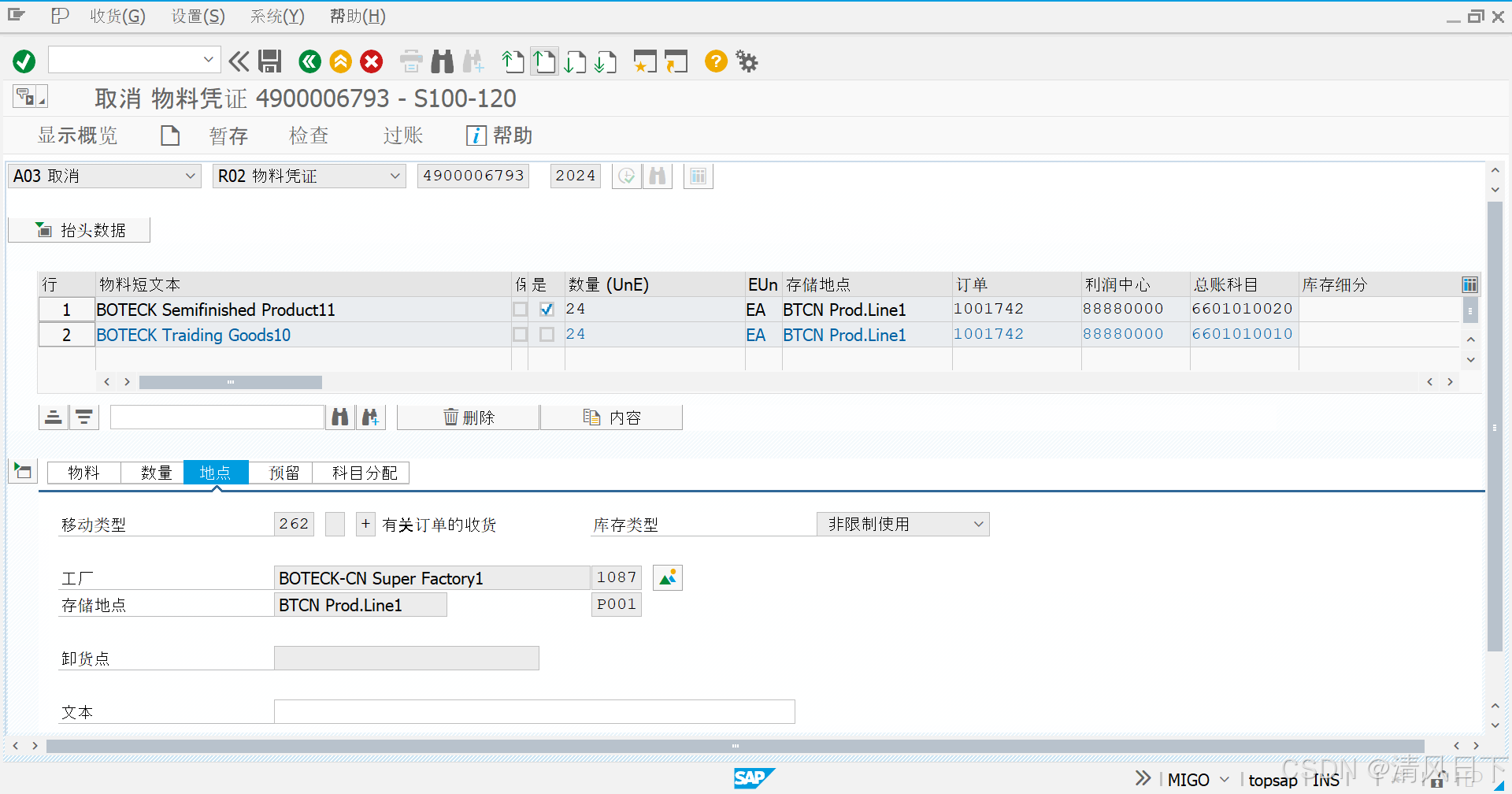
Task: Click the green Back arrow icon
Action: tap(310, 61)
